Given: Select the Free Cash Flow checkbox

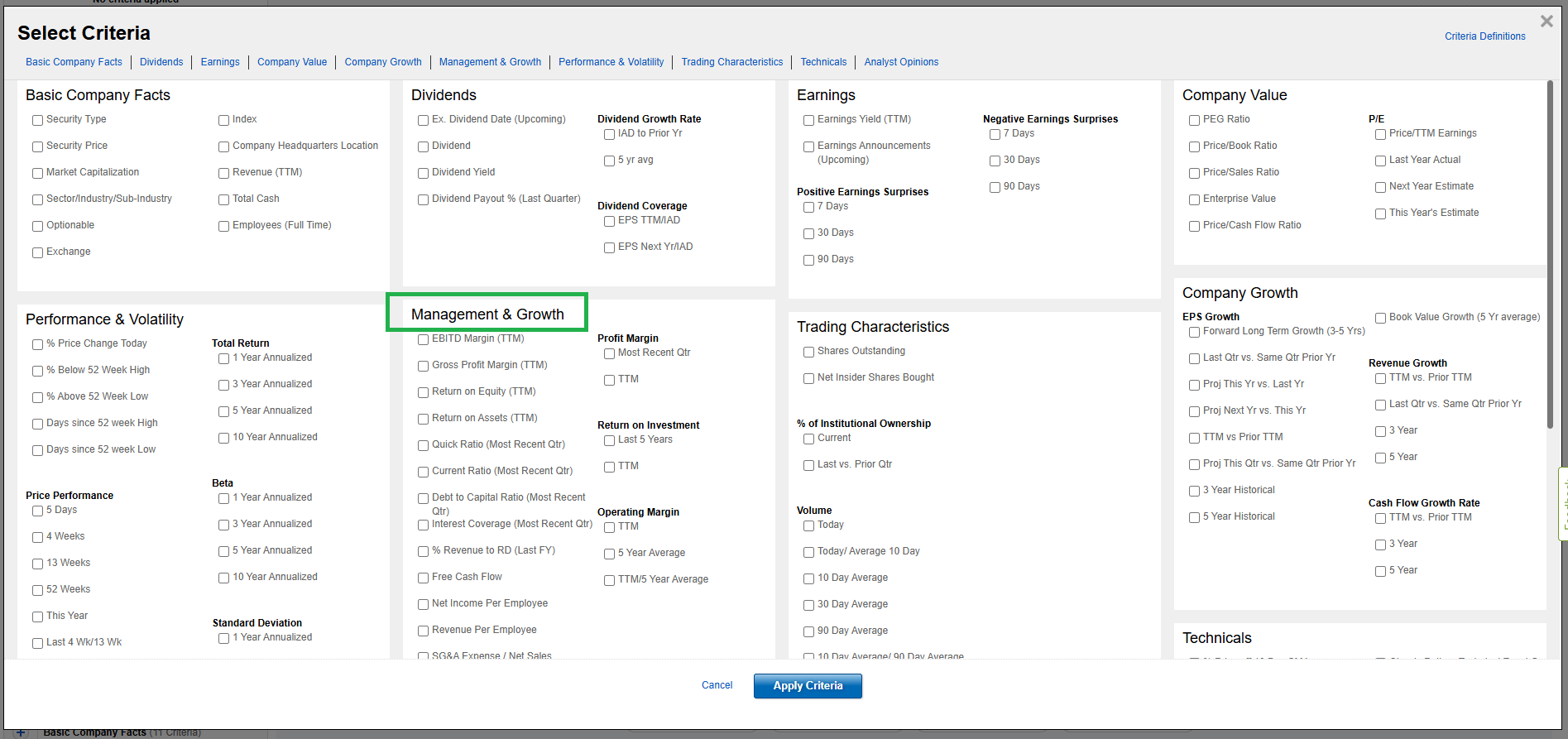Looking at the screenshot, I should click(x=424, y=578).
